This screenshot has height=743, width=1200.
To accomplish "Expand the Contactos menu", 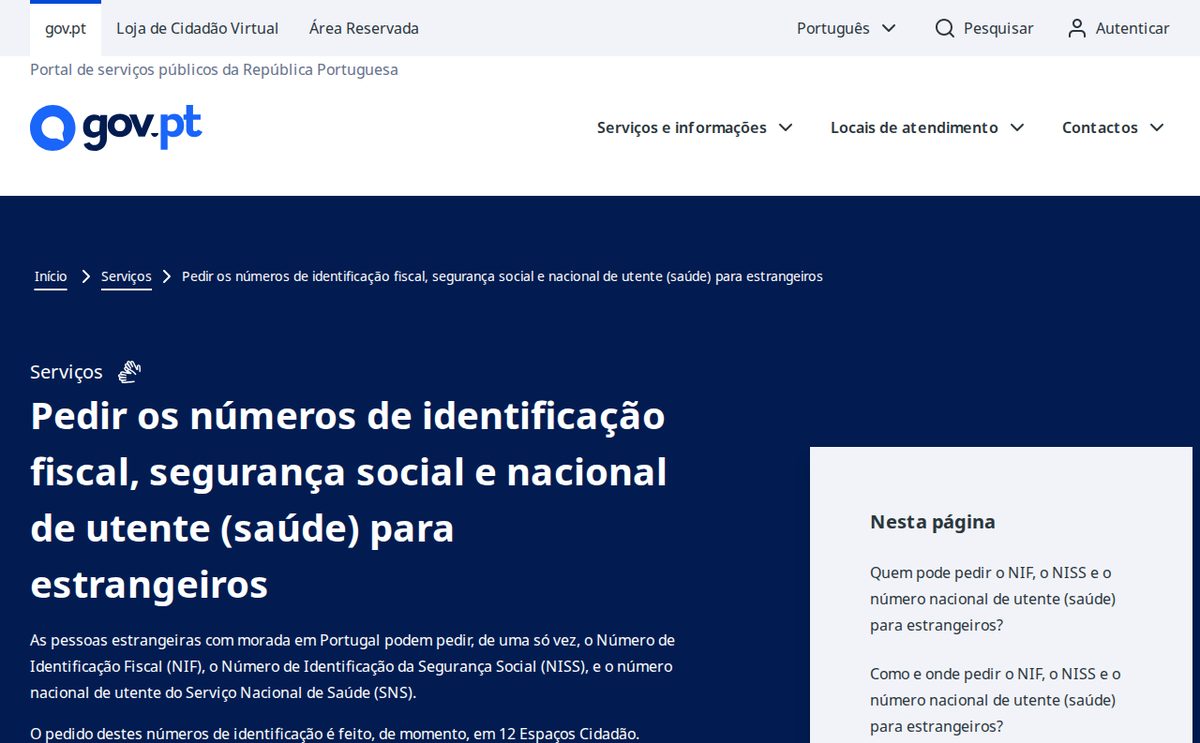I will (x=1114, y=127).
